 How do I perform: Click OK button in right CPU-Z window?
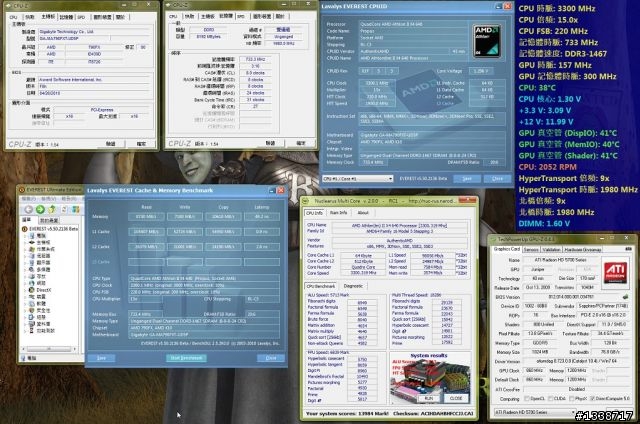(301, 143)
